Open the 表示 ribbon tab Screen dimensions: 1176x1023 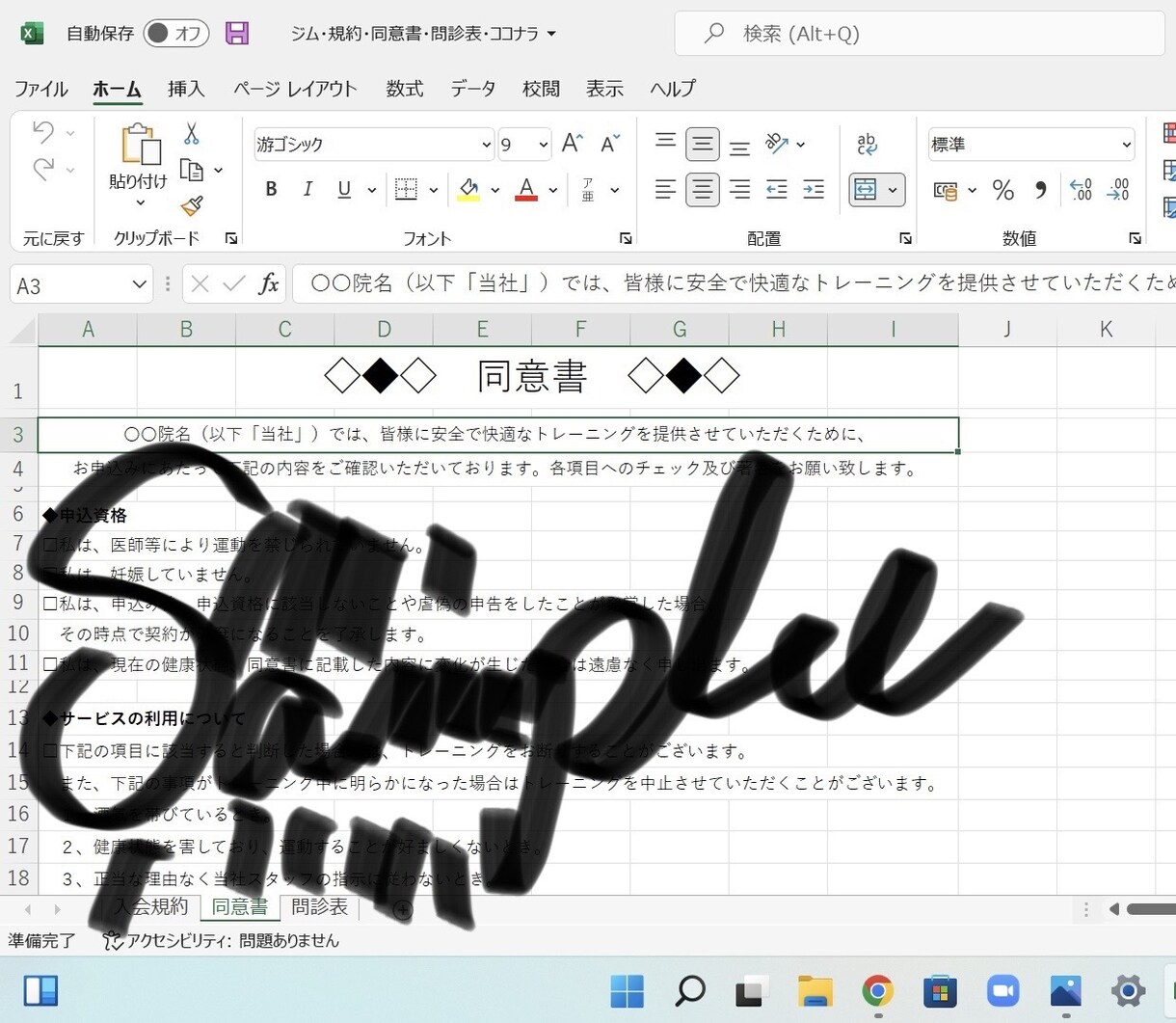point(604,89)
